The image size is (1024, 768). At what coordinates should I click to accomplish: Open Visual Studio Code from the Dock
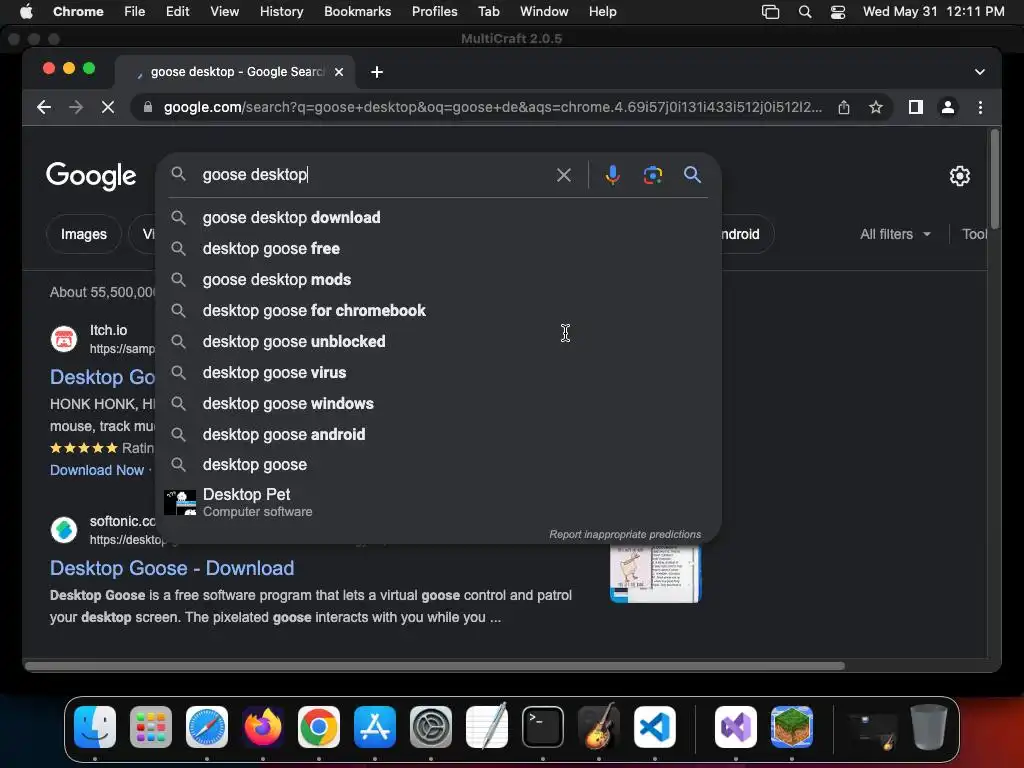pyautogui.click(x=655, y=727)
